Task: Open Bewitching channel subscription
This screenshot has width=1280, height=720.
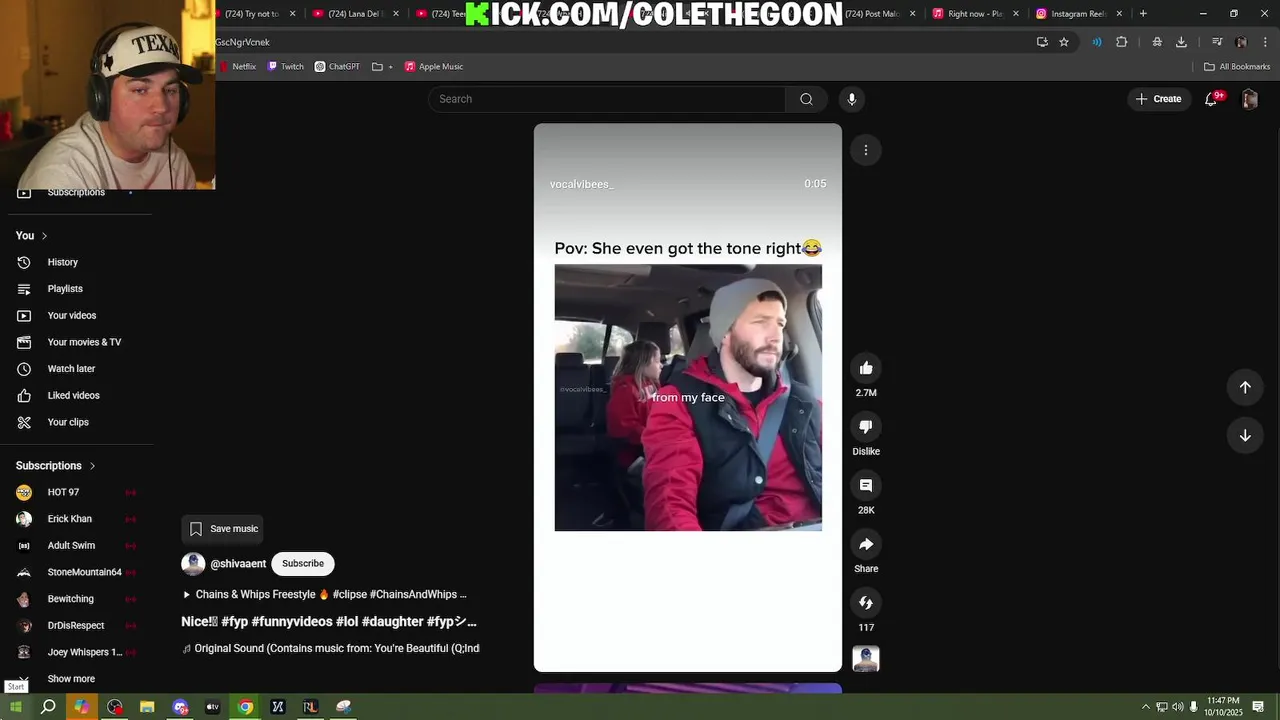Action: (70, 599)
